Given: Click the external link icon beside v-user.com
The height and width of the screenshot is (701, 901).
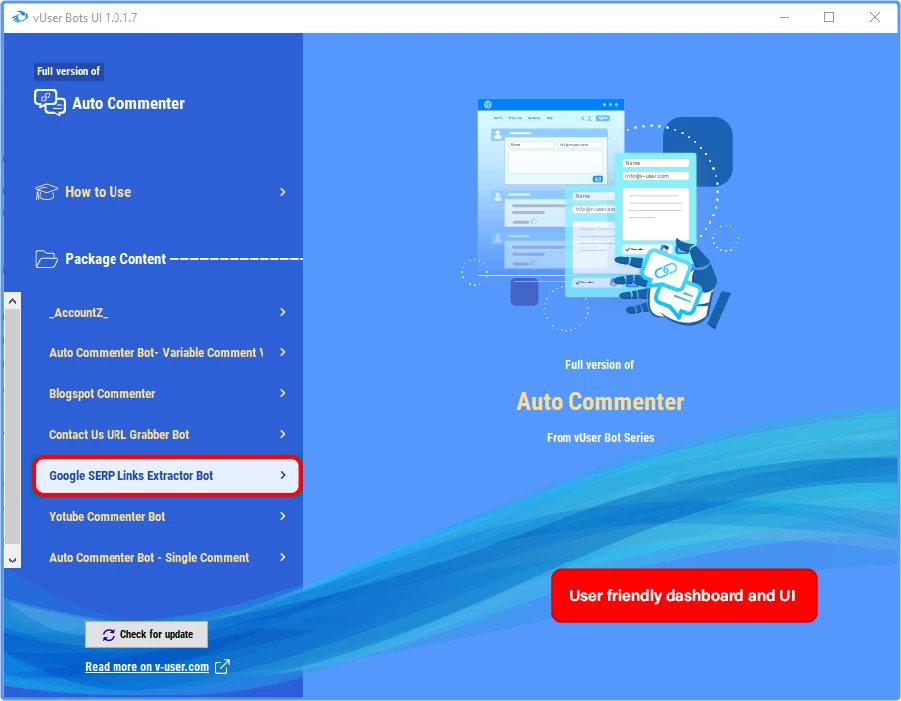Looking at the screenshot, I should [222, 667].
